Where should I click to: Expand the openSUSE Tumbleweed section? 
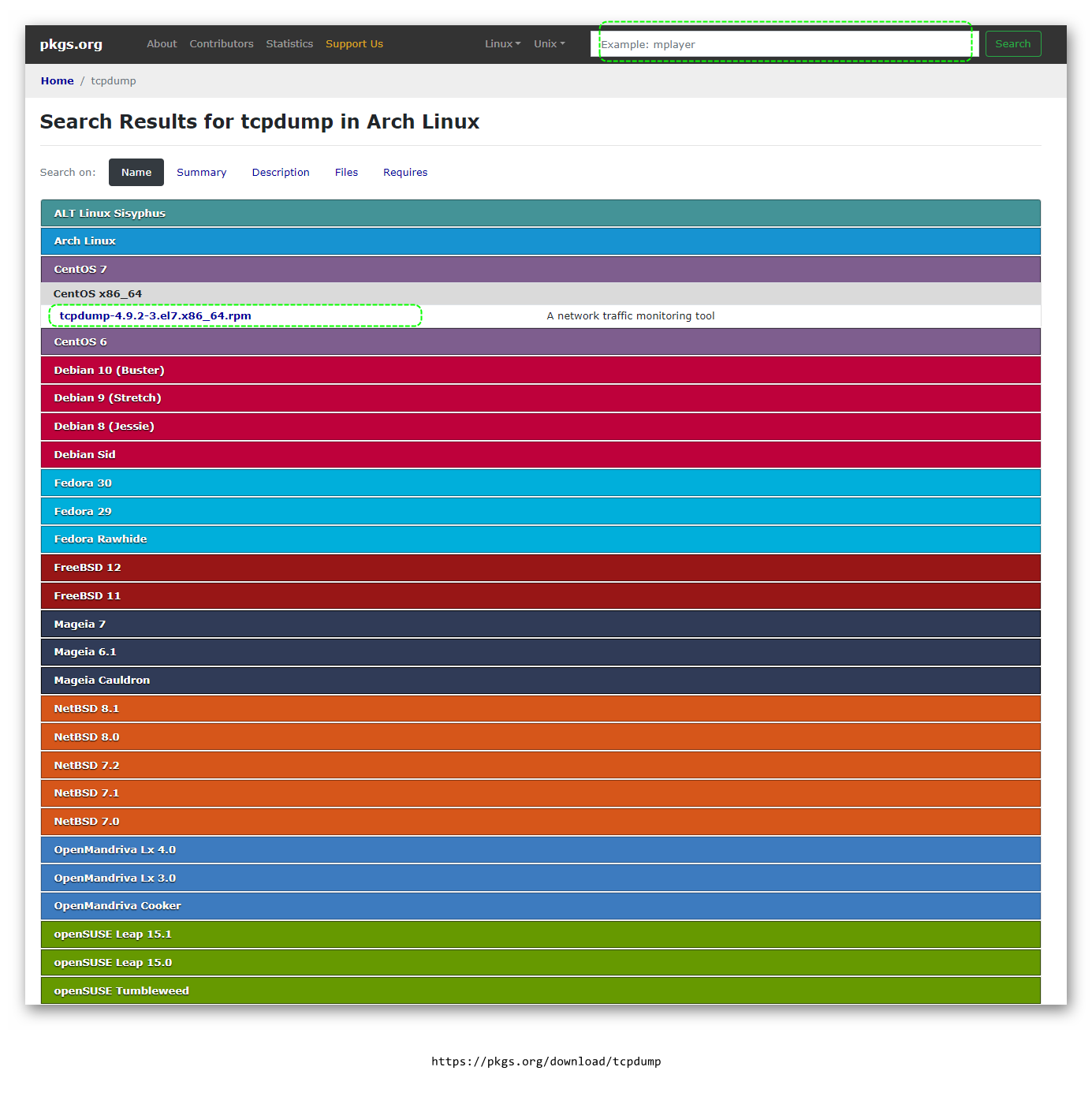click(x=541, y=990)
